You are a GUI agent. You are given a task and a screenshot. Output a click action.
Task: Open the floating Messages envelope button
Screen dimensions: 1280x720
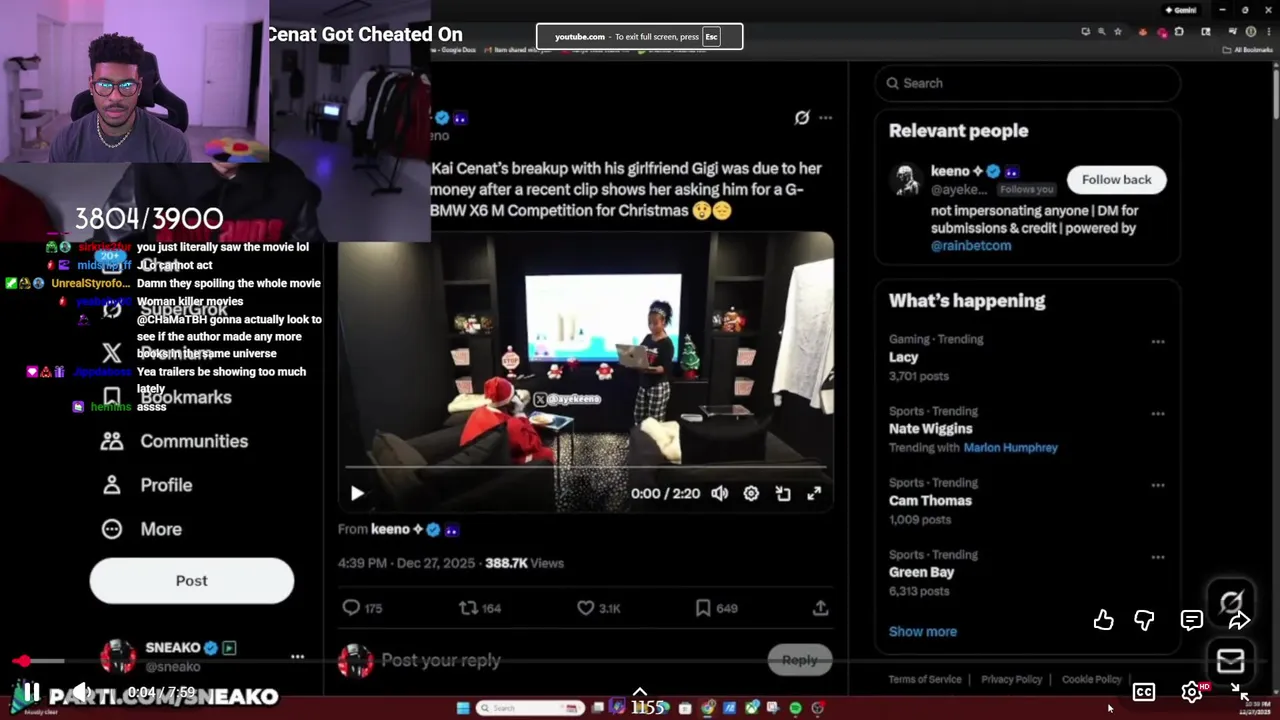(x=1230, y=661)
